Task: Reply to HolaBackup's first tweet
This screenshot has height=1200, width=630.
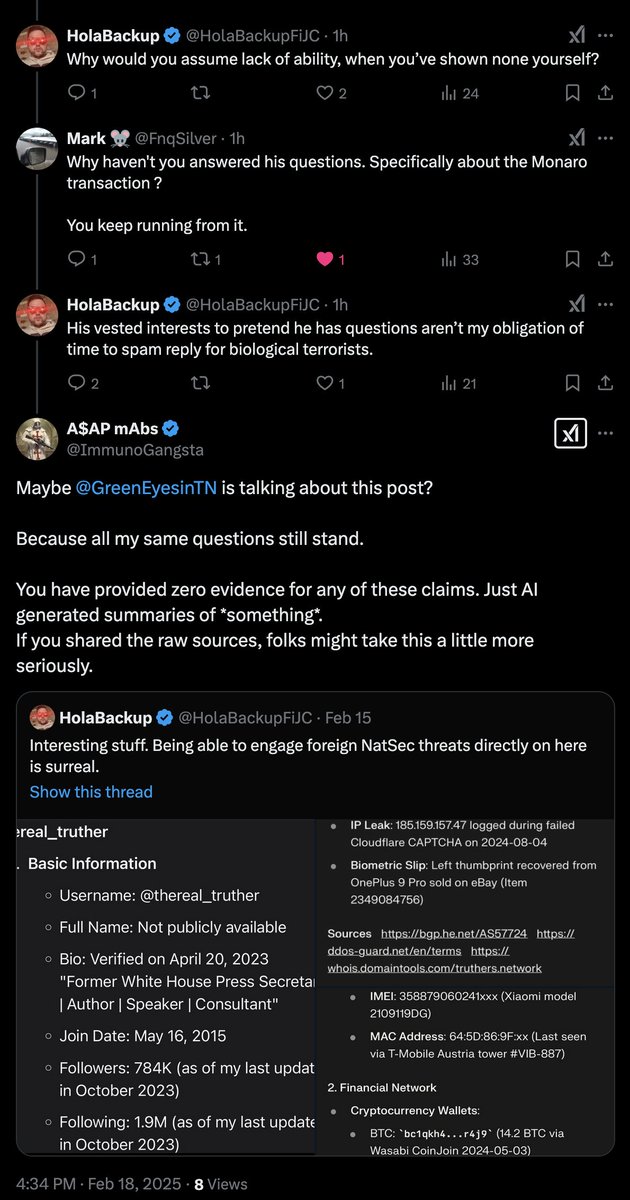Action: (x=77, y=93)
